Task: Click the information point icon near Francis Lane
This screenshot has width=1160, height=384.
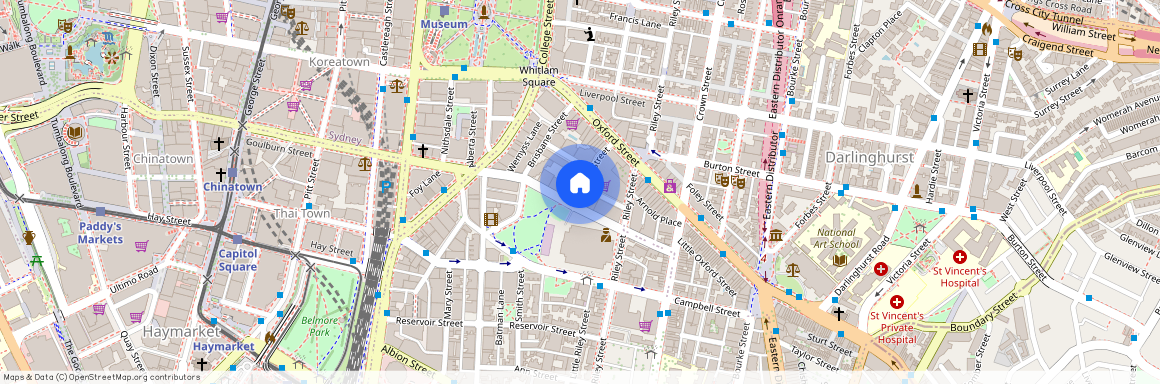Action: point(590,34)
